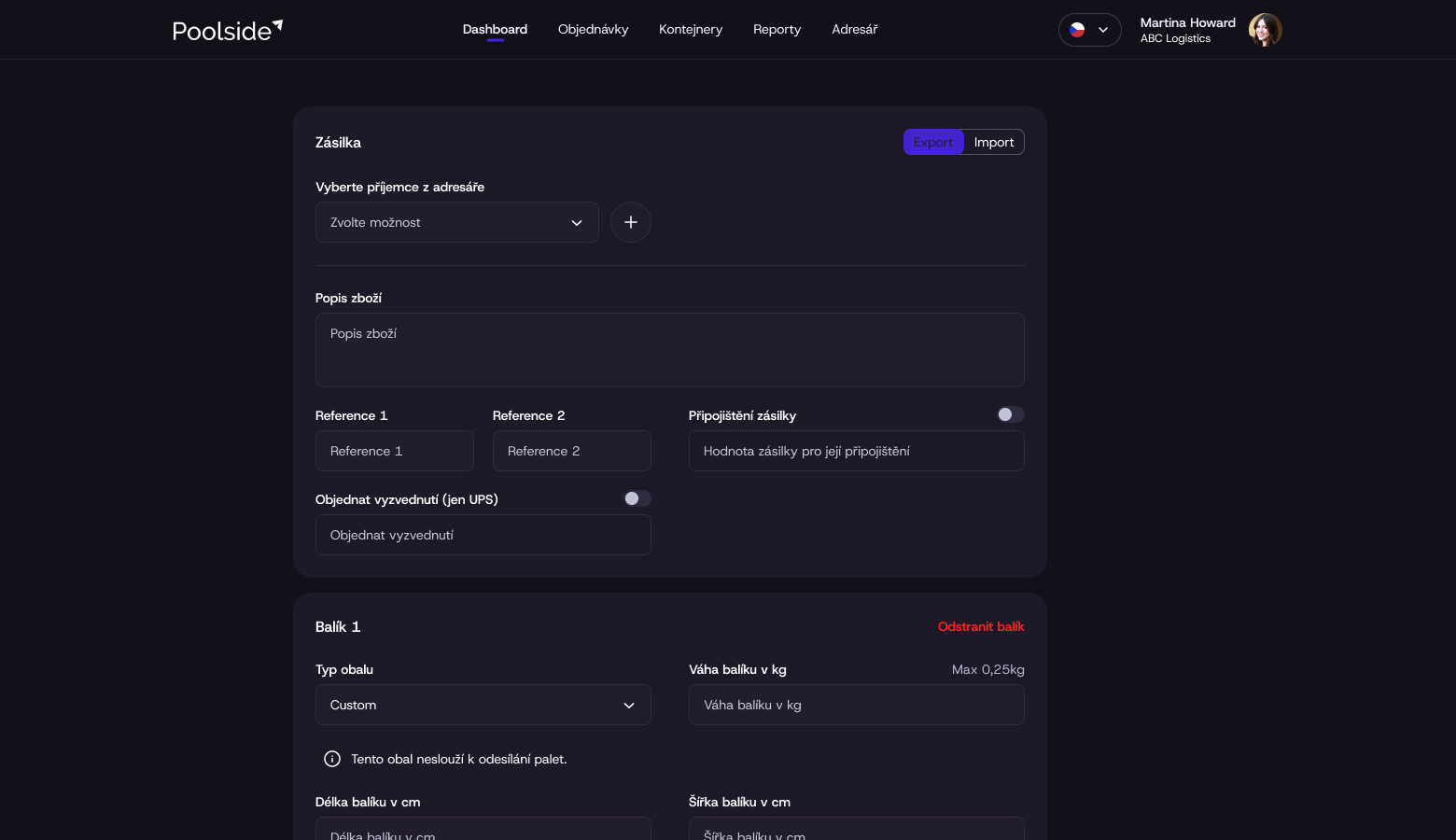Open the Adresář page
The image size is (1456, 840).
855,30
